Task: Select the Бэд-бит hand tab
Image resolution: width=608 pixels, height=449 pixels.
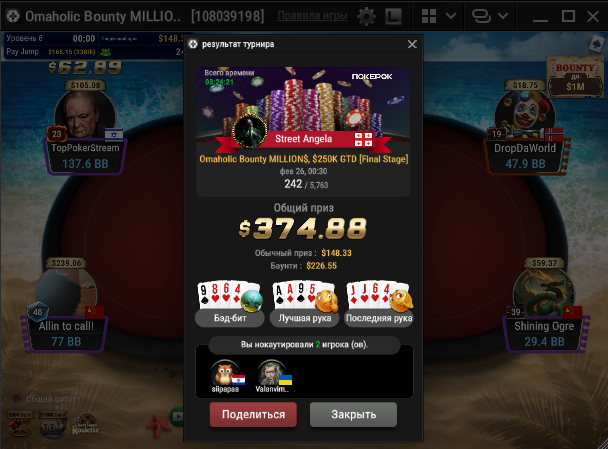Action: [x=230, y=318]
